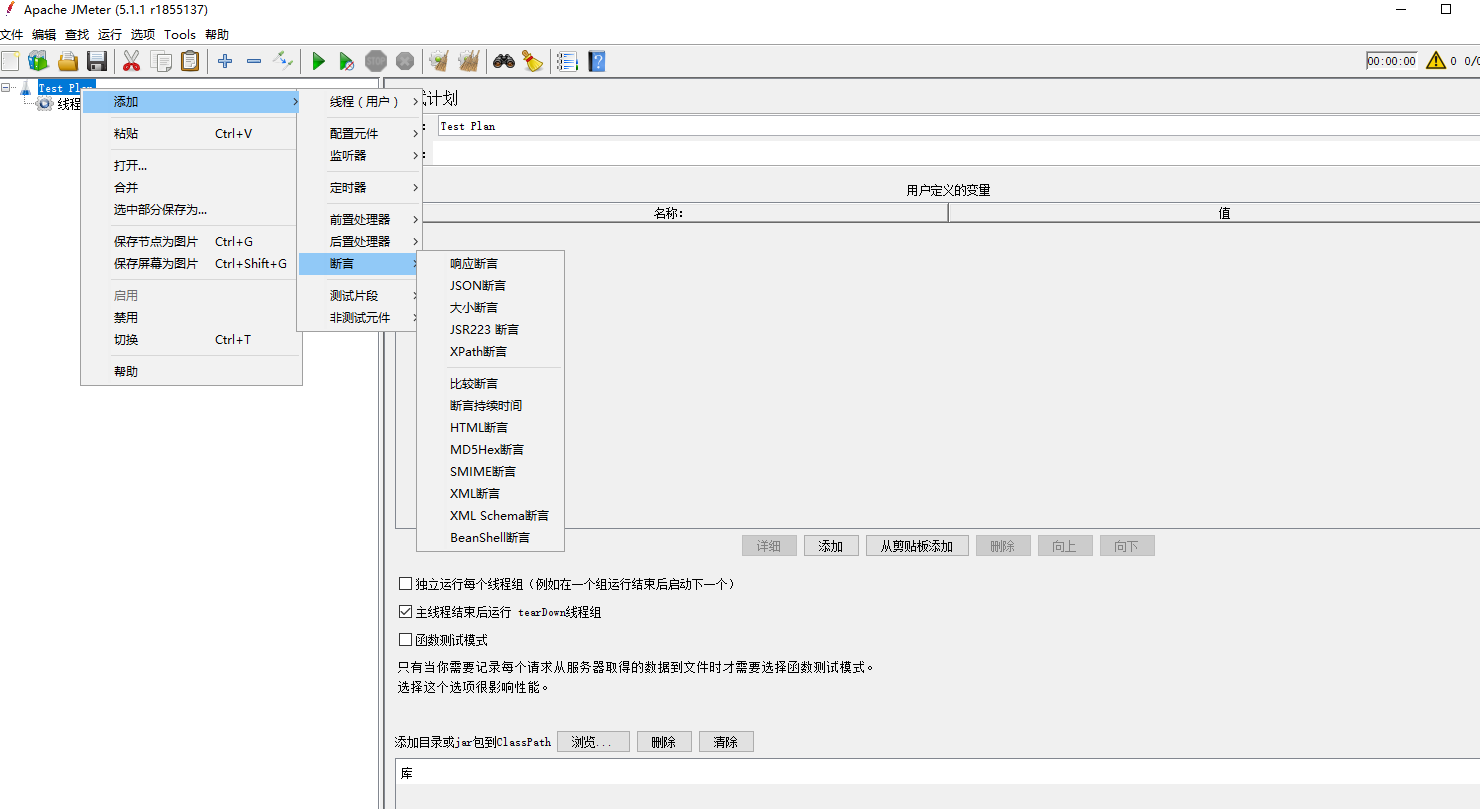
Task: Open the 文件 menu in menu bar
Action: 11,34
